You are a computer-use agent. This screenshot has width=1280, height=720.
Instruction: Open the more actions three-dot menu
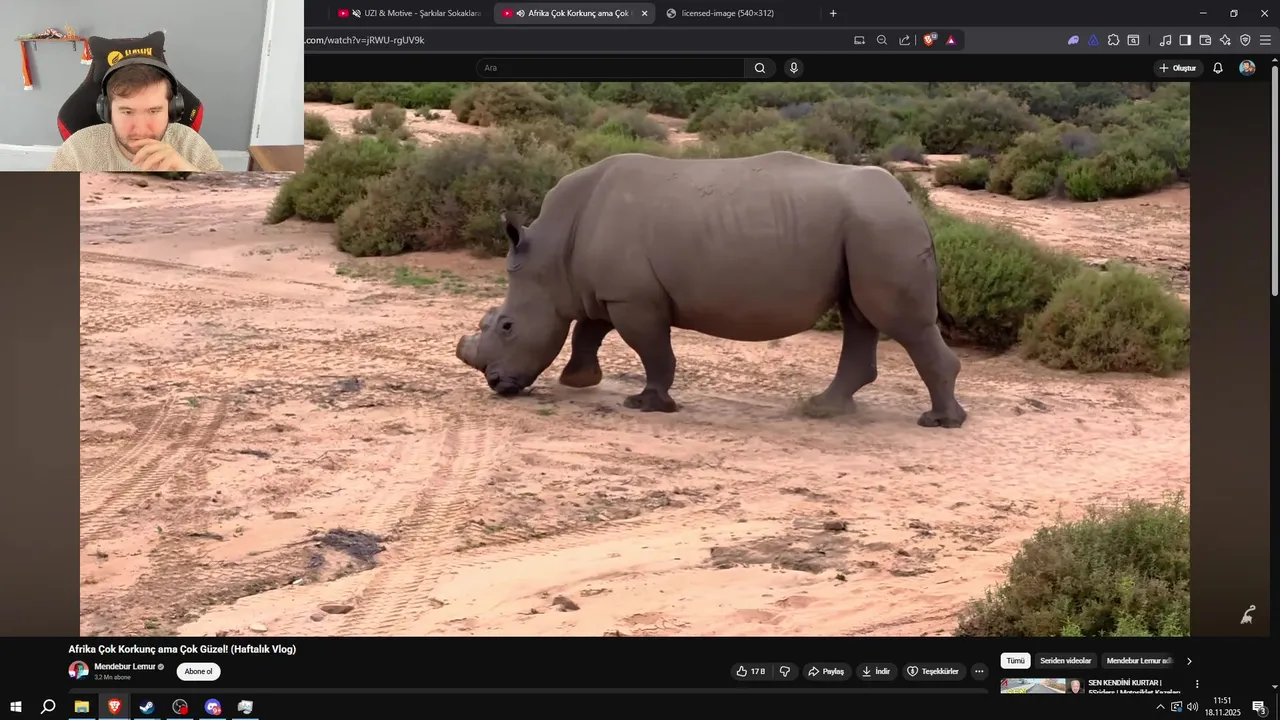(x=979, y=671)
